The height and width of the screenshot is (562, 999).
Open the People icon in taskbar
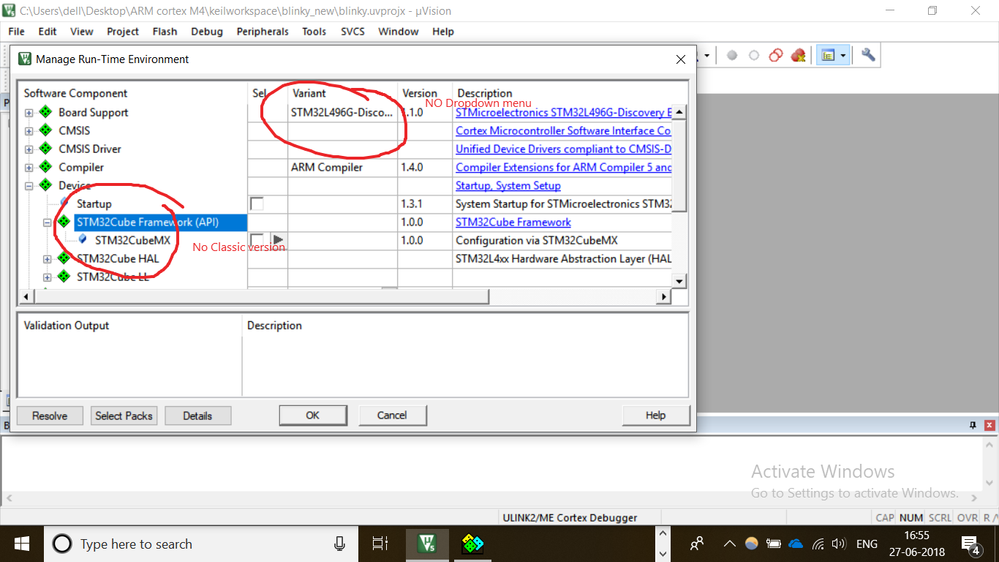click(697, 544)
